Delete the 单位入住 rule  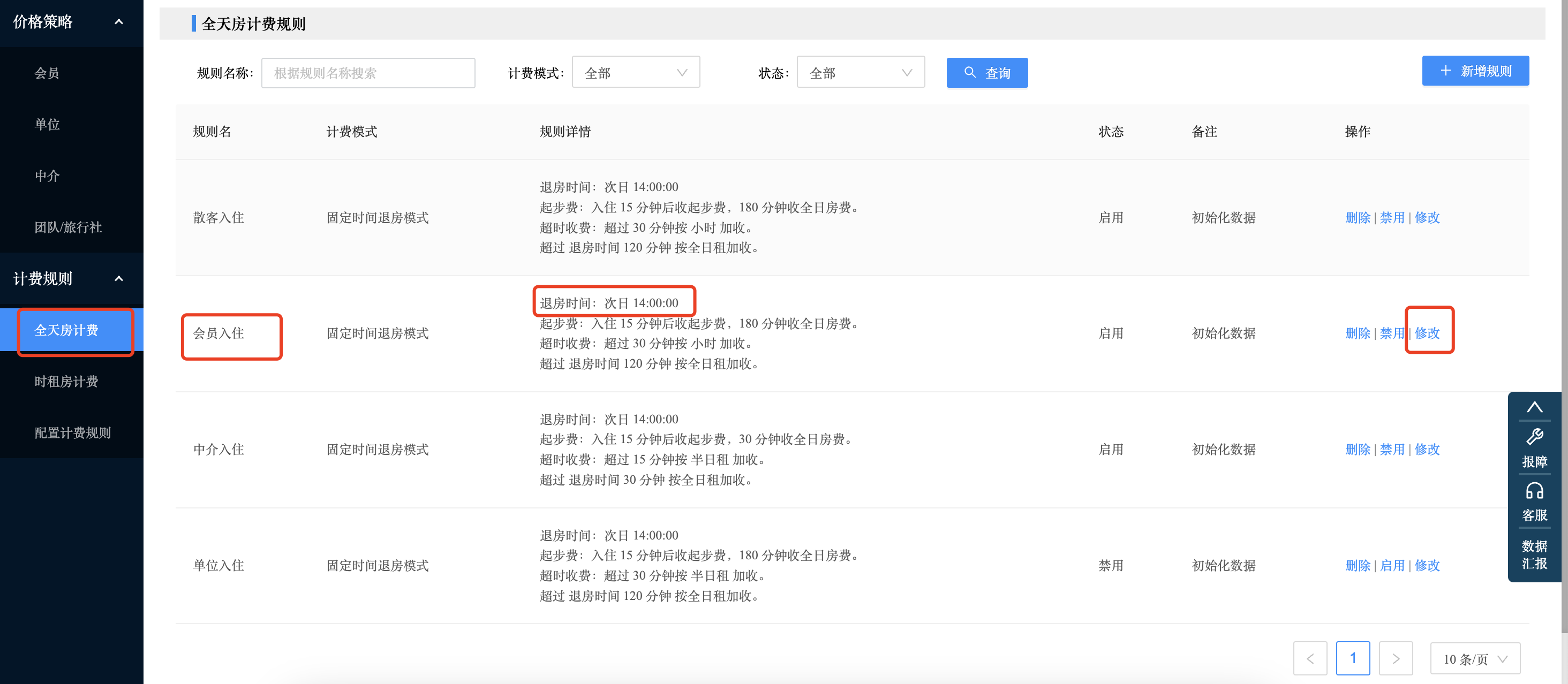pyautogui.click(x=1358, y=565)
